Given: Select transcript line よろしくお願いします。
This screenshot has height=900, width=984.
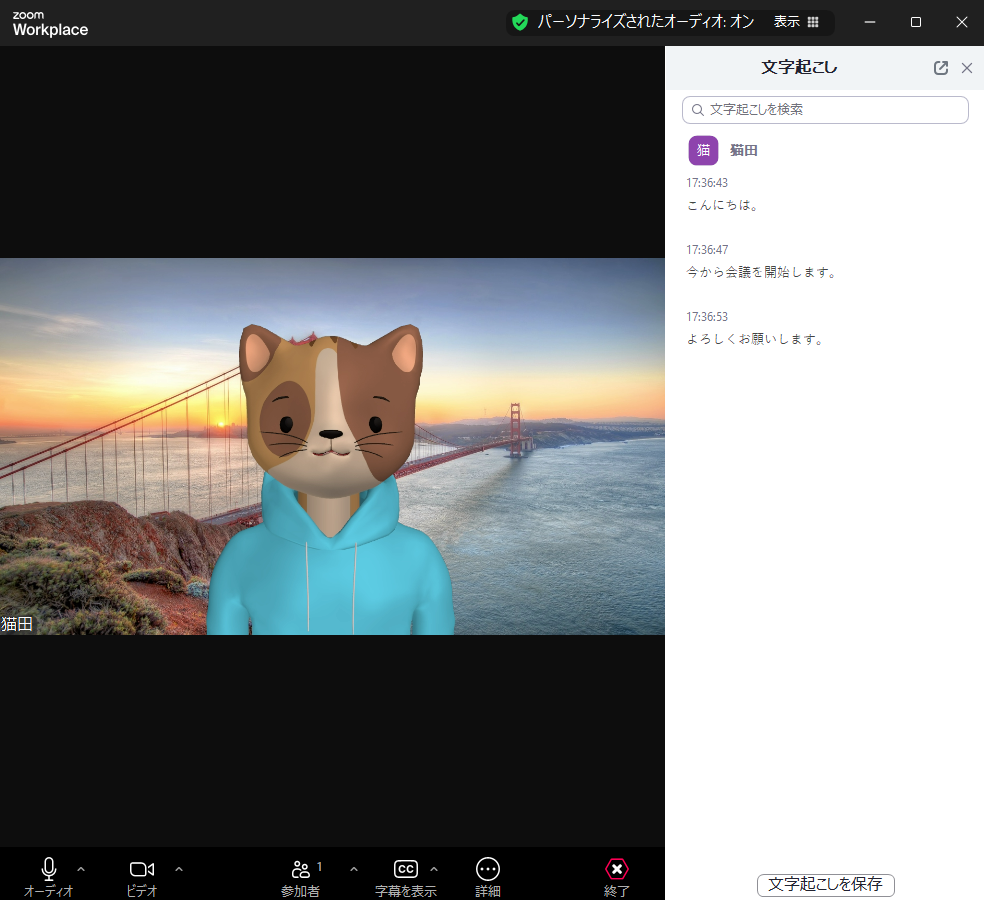Looking at the screenshot, I should point(755,340).
